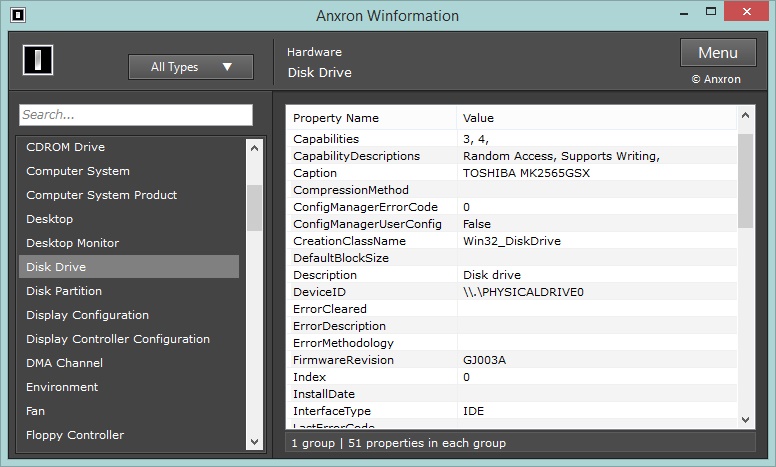Image resolution: width=776 pixels, height=467 pixels.
Task: Click the © Anxron link
Action: coord(716,79)
